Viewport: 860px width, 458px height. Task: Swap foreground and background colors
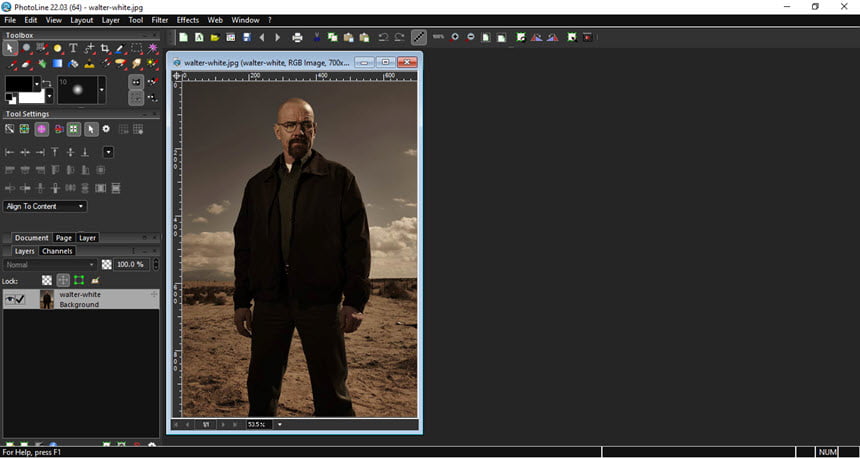[x=46, y=83]
